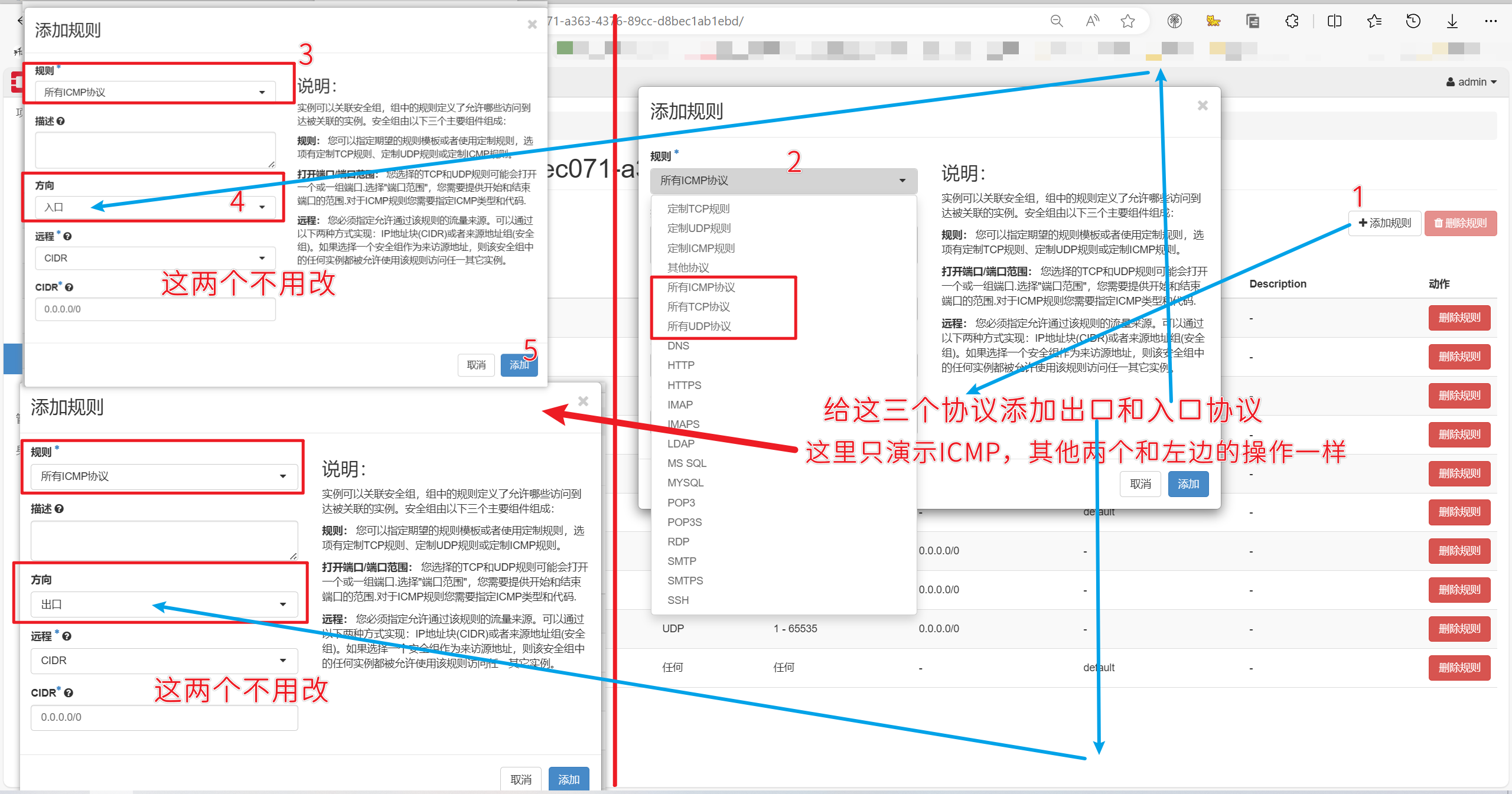Choose HTTPS in the rule list
The width and height of the screenshot is (1512, 794).
coord(684,385)
